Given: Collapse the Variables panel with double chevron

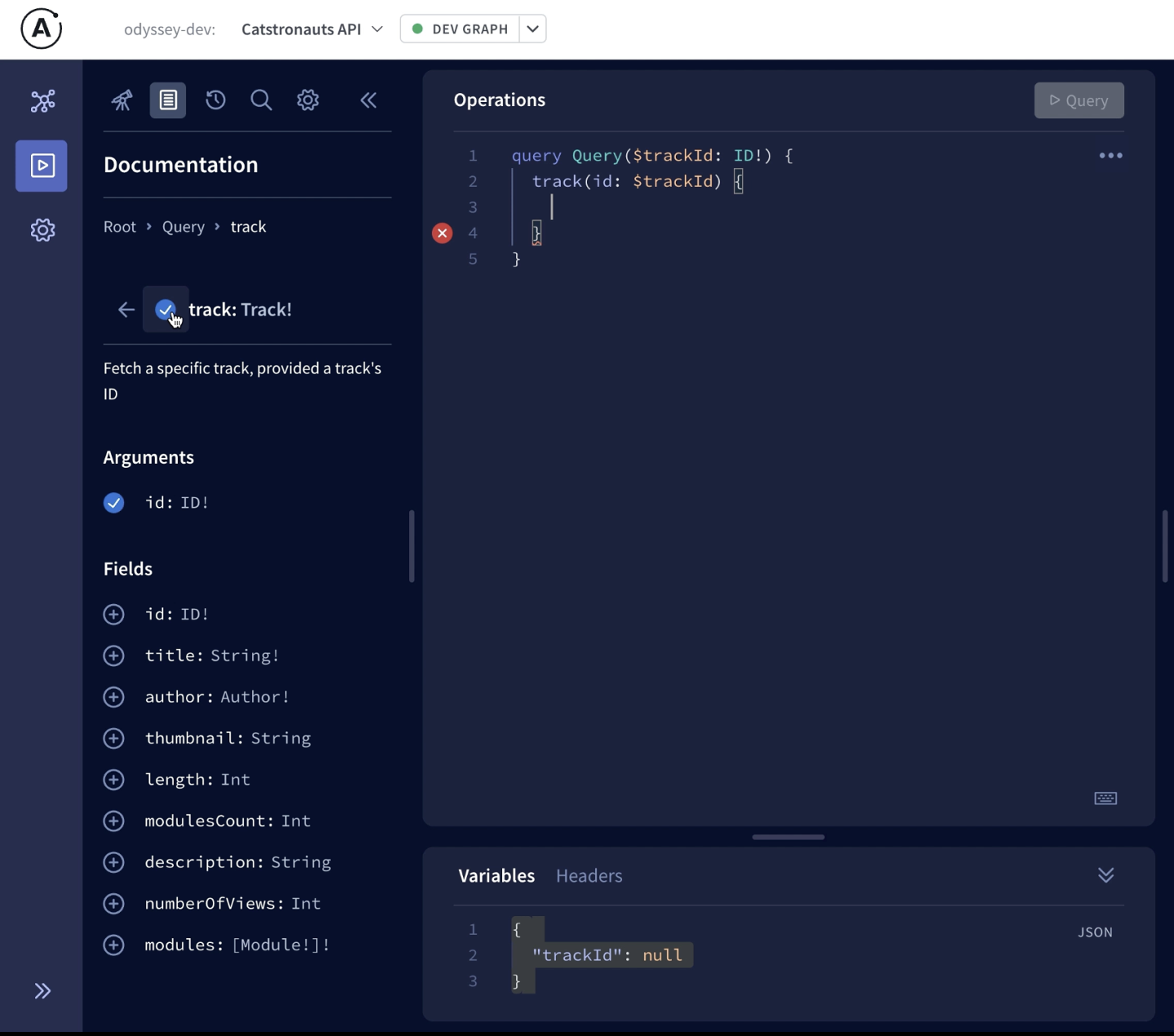Looking at the screenshot, I should [1106, 875].
